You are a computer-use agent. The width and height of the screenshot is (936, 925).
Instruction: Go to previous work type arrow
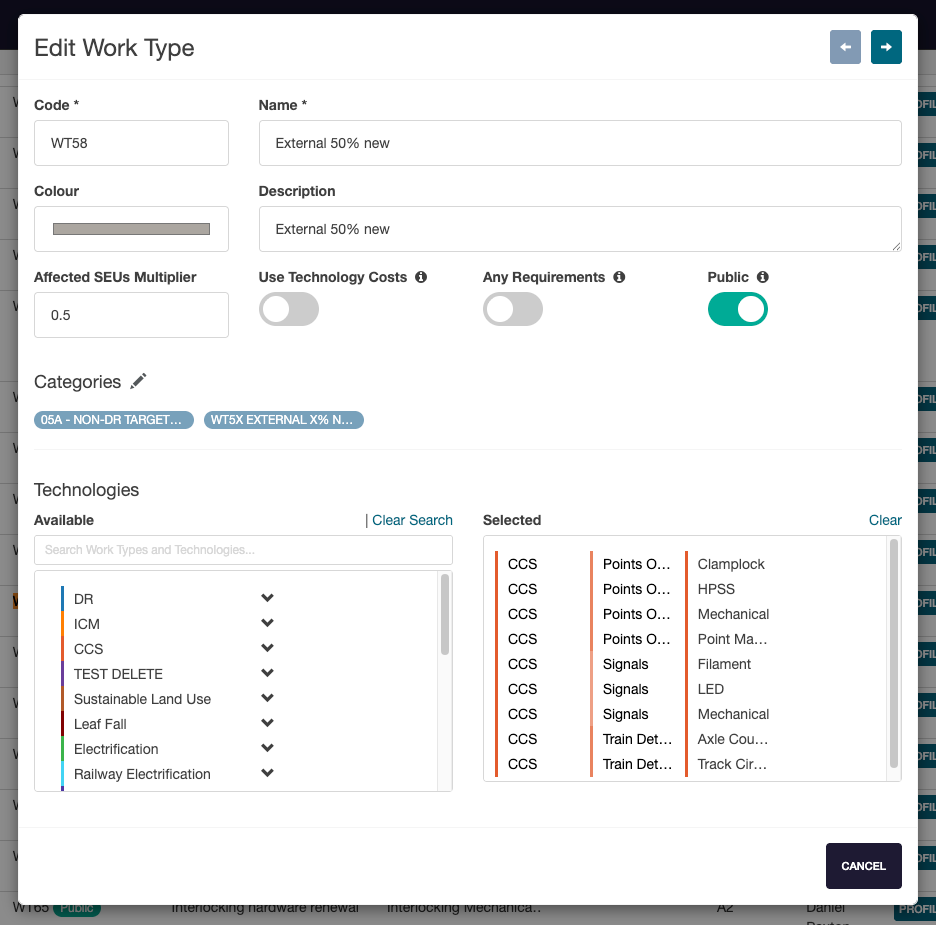tap(845, 47)
